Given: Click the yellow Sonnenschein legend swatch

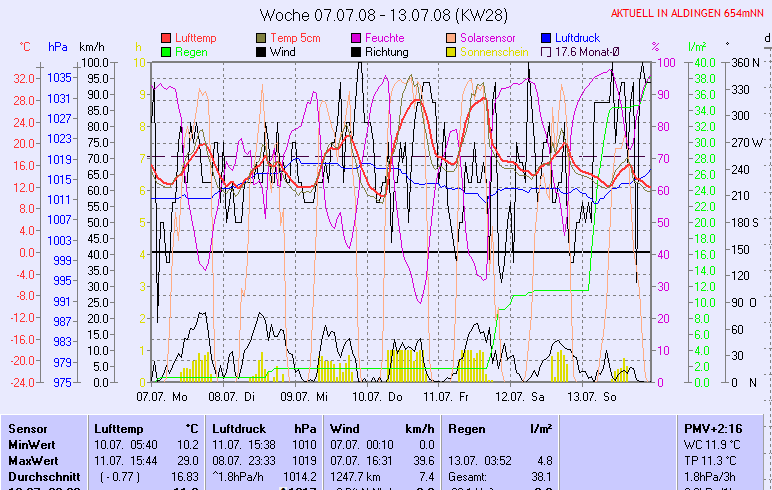Looking at the screenshot, I should (x=452, y=52).
